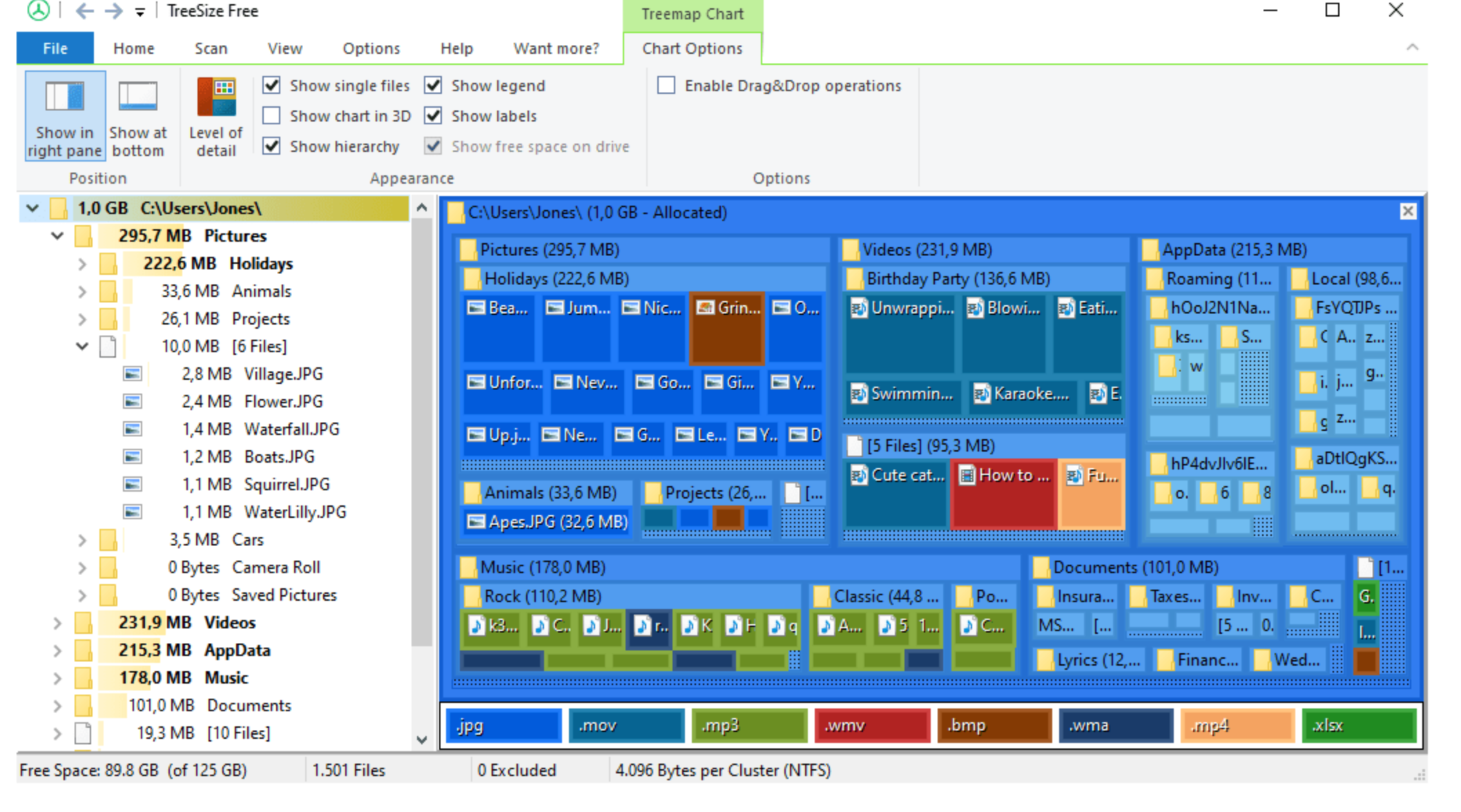Collapse the Pictures folder node
Screen dimensions: 1461x812
point(57,235)
